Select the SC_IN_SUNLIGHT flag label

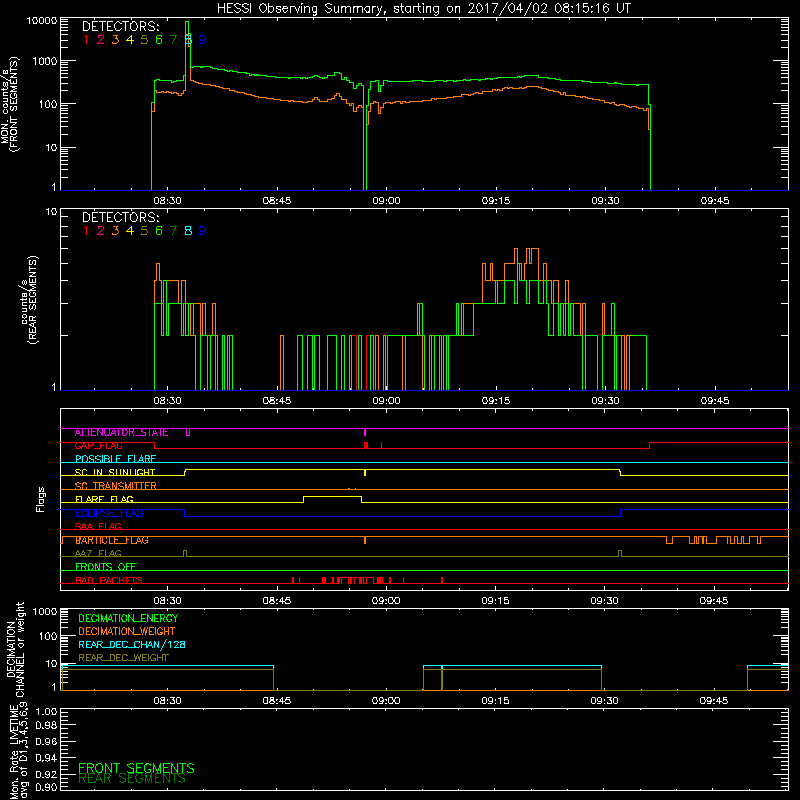click(115, 473)
